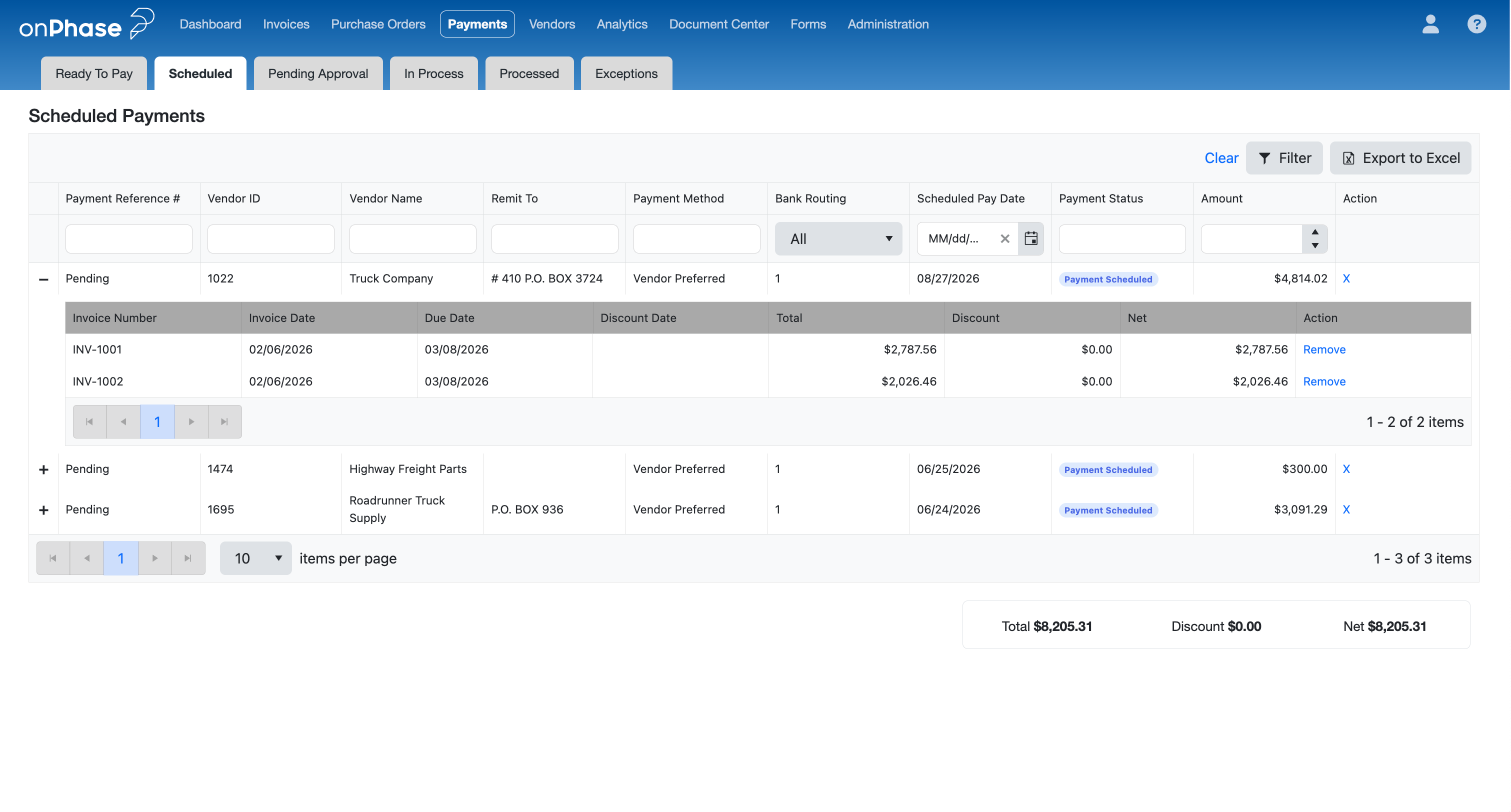Increase the Amount filter value with up arrow
The width and height of the screenshot is (1511, 812).
pyautogui.click(x=1315, y=232)
